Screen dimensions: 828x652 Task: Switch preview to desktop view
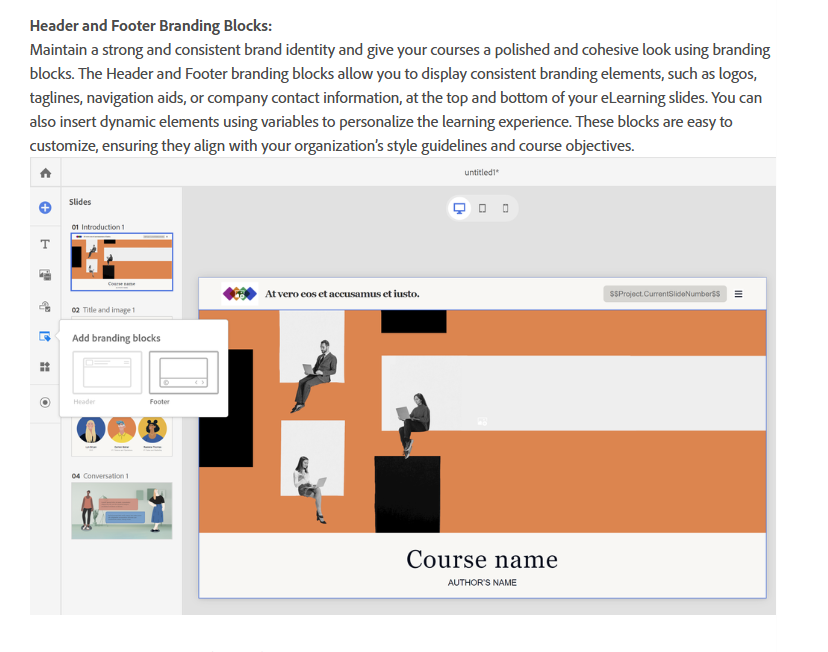pos(459,208)
